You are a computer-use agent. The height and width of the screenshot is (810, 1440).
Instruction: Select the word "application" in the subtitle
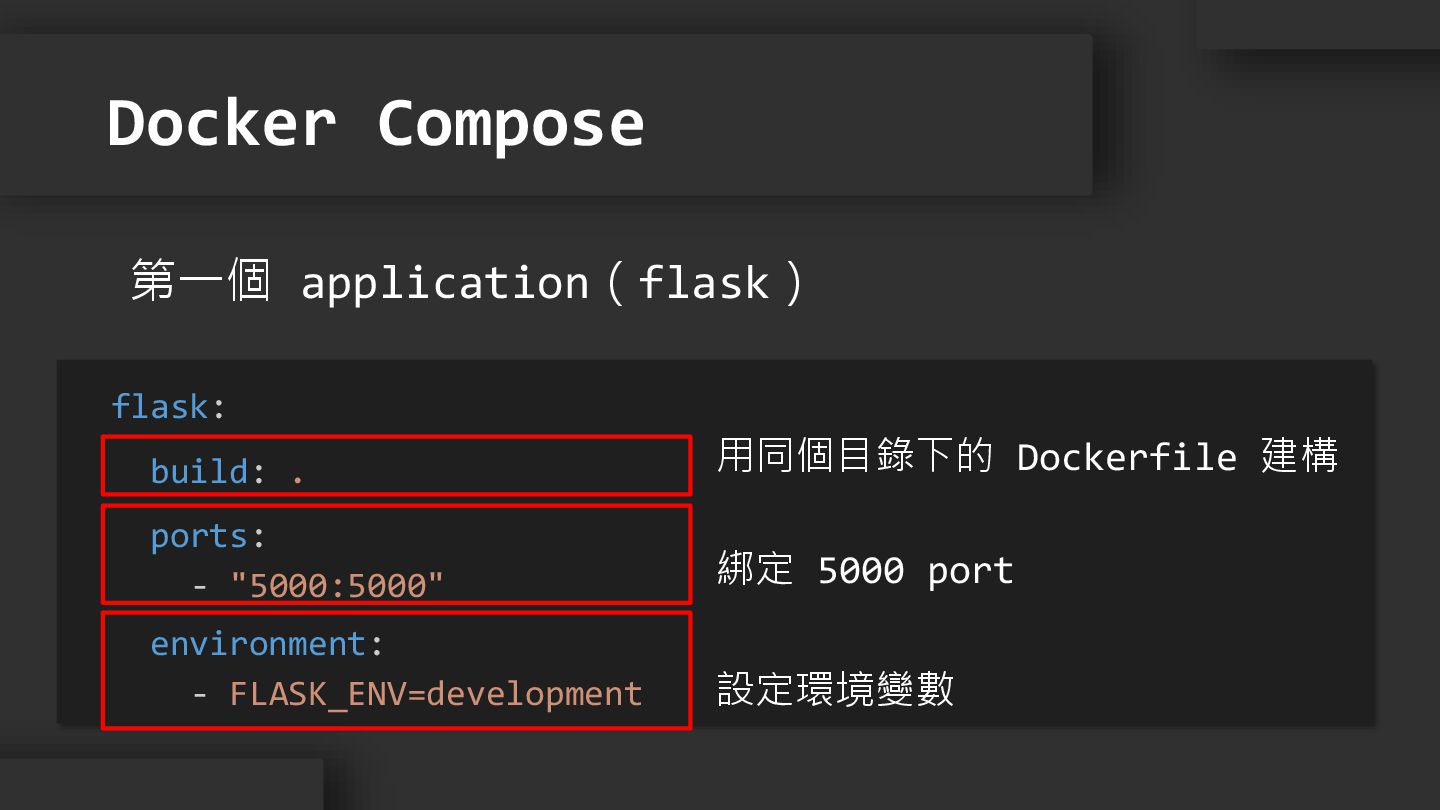445,283
